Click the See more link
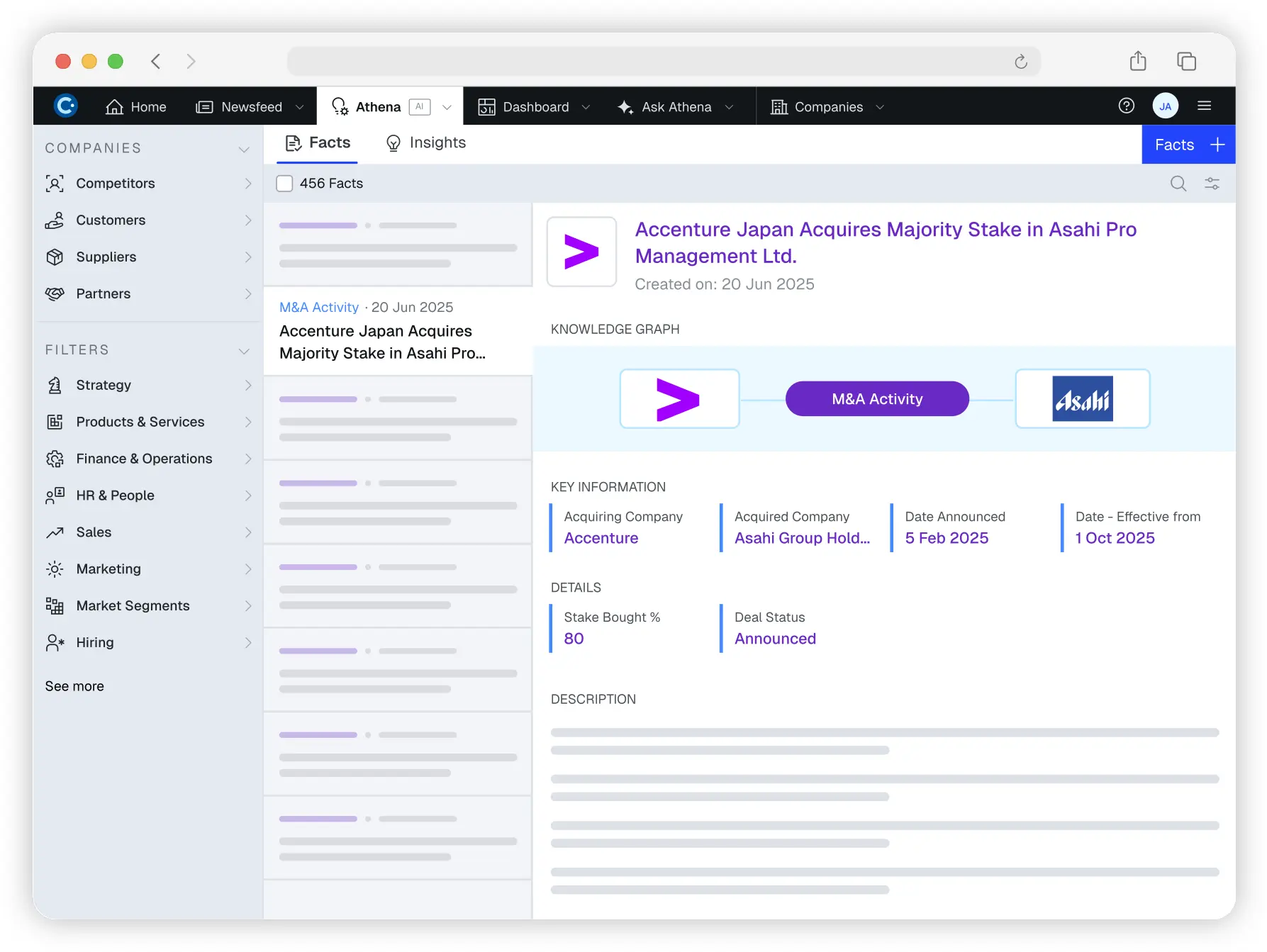 pos(74,686)
